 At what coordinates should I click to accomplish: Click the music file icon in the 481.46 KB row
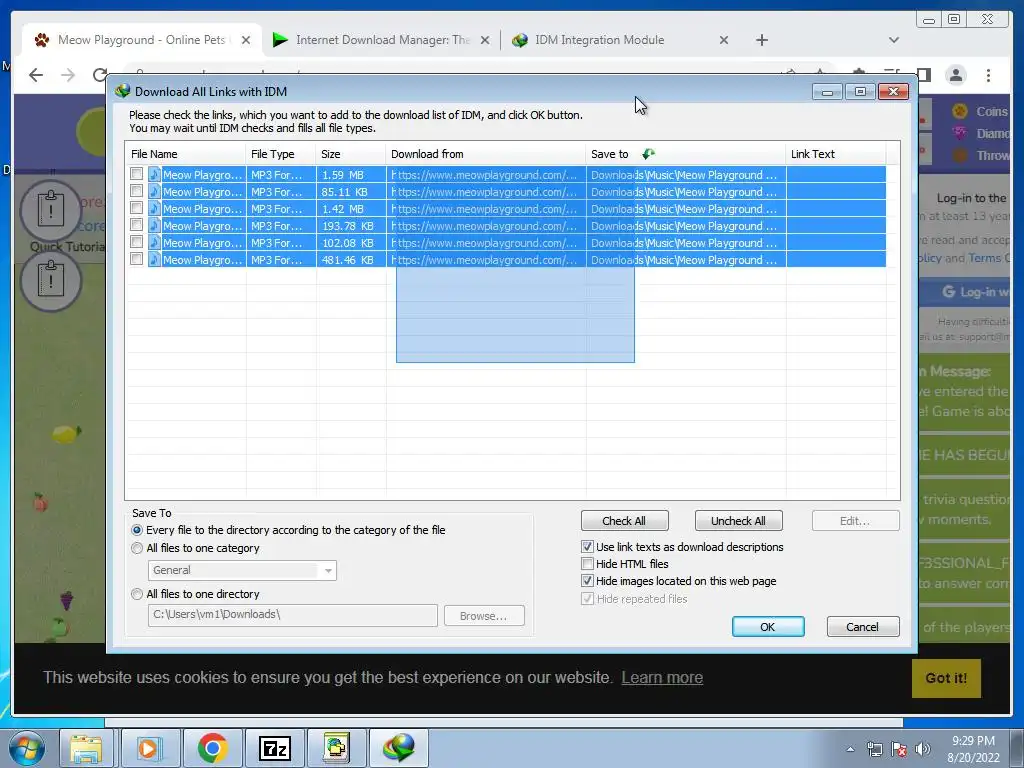(x=155, y=259)
